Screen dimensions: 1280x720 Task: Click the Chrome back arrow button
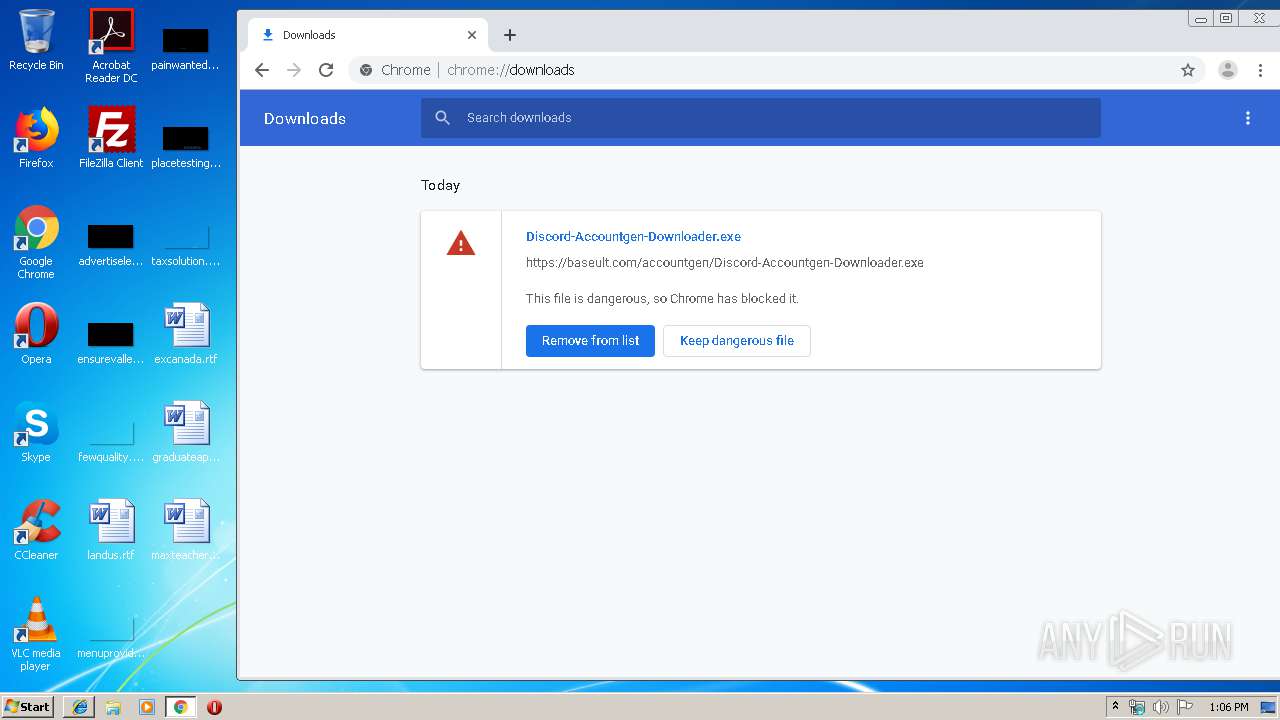click(x=262, y=70)
